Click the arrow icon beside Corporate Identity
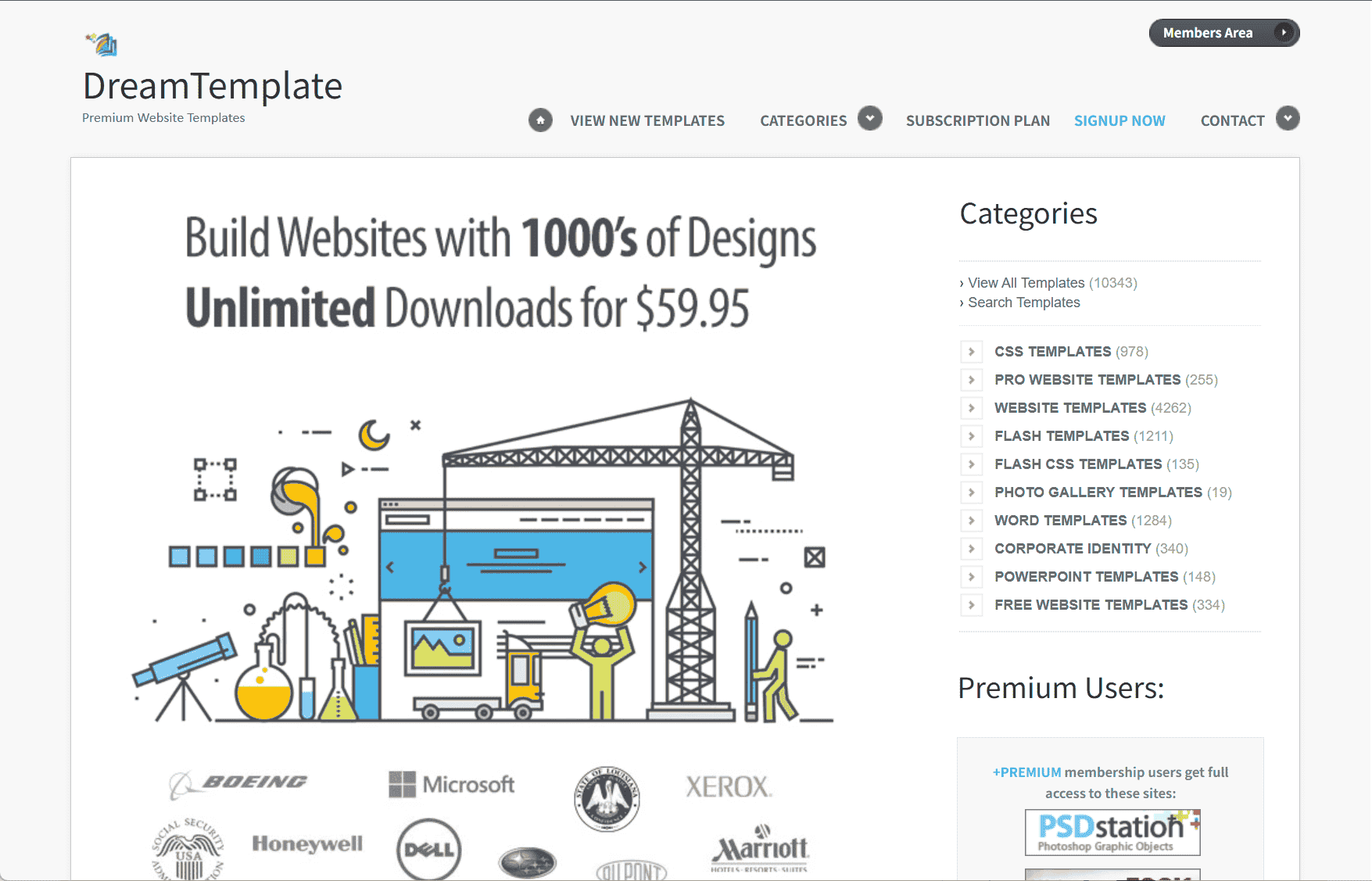Viewport: 1372px width, 881px height. pyautogui.click(x=971, y=549)
